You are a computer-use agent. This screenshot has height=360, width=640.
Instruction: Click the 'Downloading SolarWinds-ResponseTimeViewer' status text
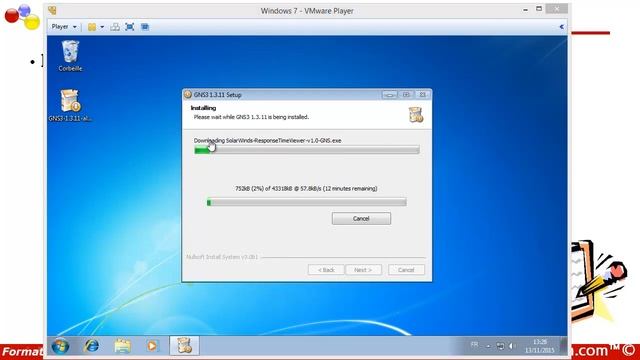point(267,140)
